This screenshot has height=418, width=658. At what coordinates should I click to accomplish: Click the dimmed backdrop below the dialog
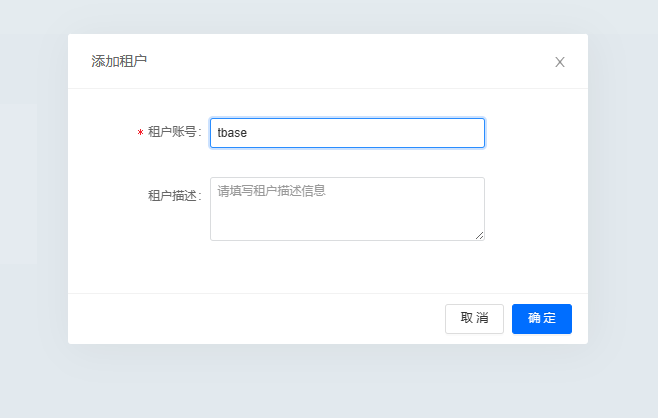pyautogui.click(x=328, y=382)
